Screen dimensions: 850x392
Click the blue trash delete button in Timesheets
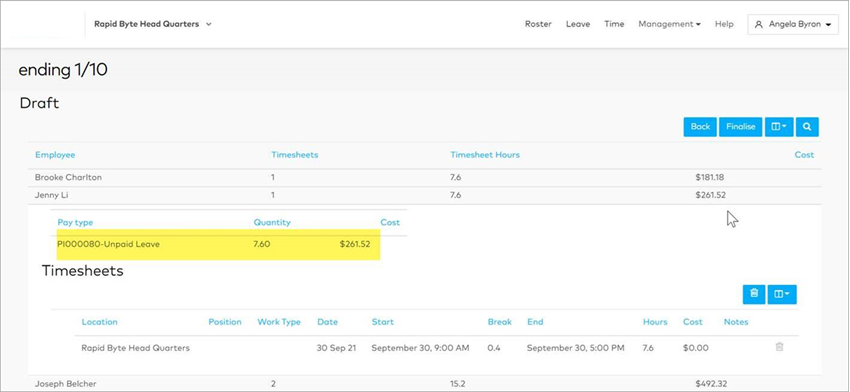pos(754,294)
